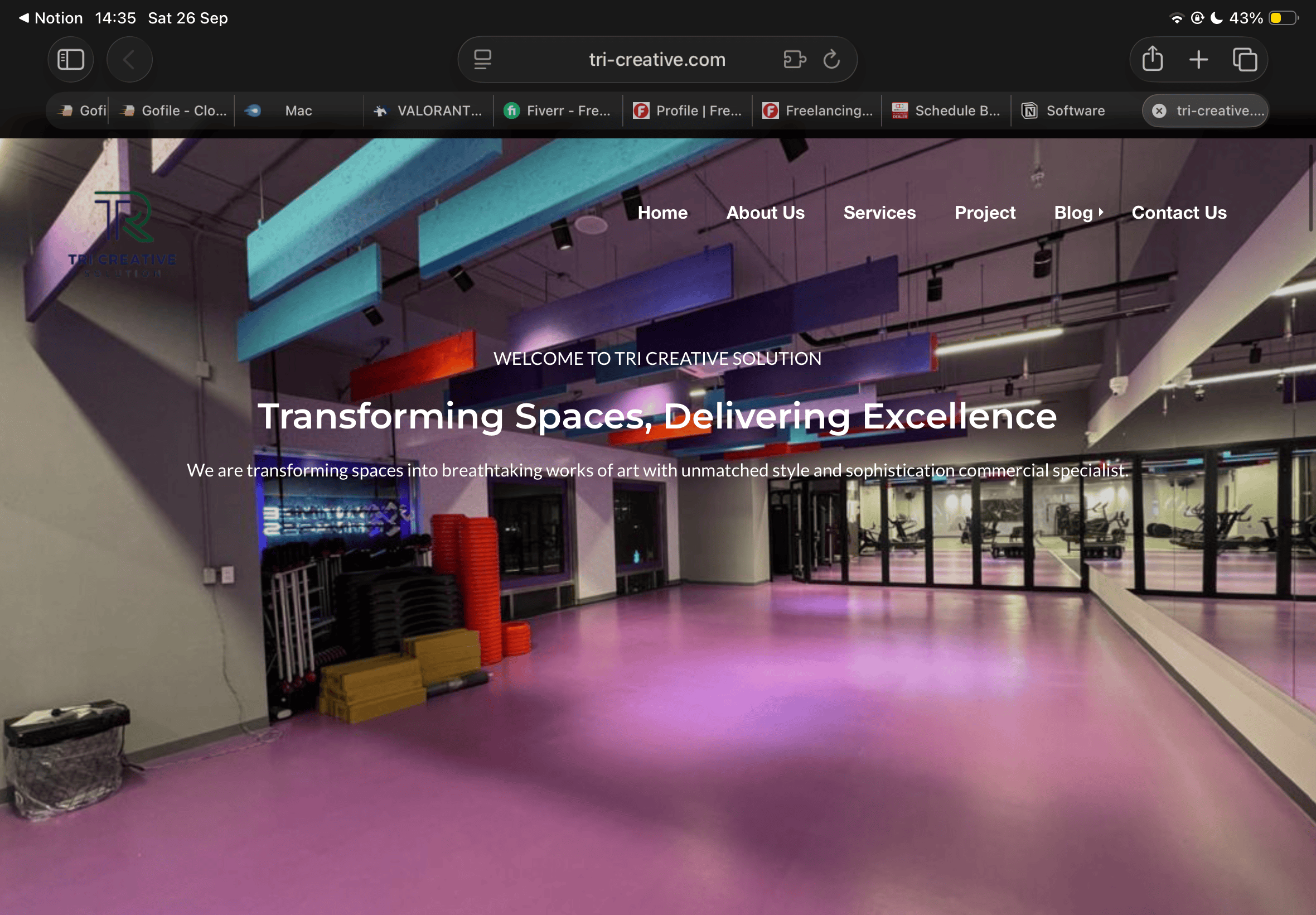
Task: Open the Contact Us page
Action: click(1179, 213)
